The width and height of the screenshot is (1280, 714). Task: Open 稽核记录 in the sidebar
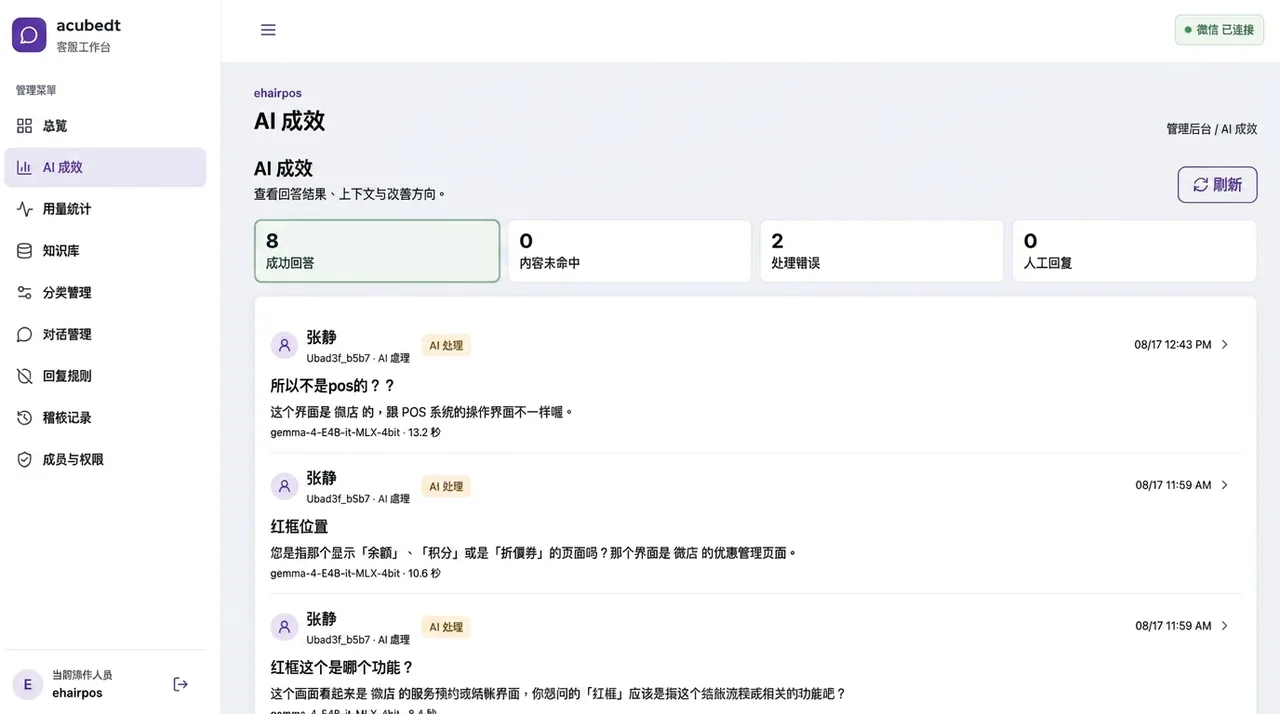click(x=105, y=418)
